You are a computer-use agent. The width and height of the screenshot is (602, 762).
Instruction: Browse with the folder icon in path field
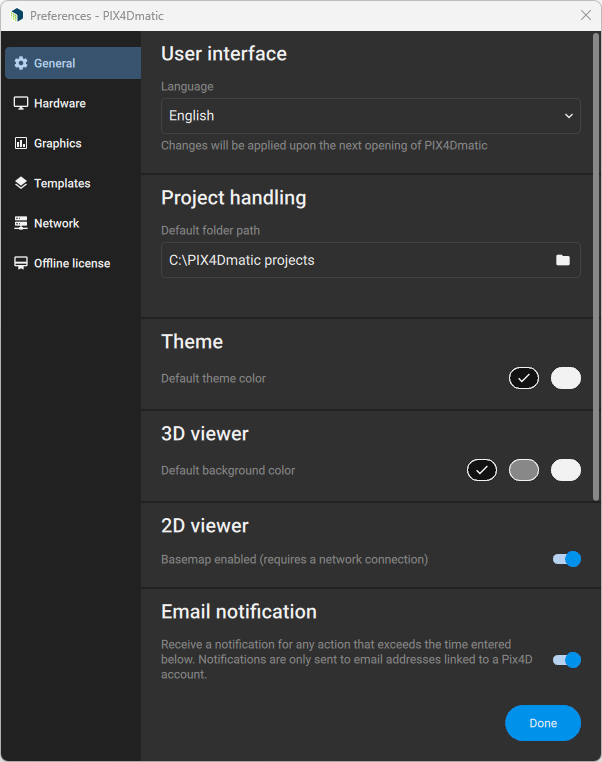(x=563, y=260)
